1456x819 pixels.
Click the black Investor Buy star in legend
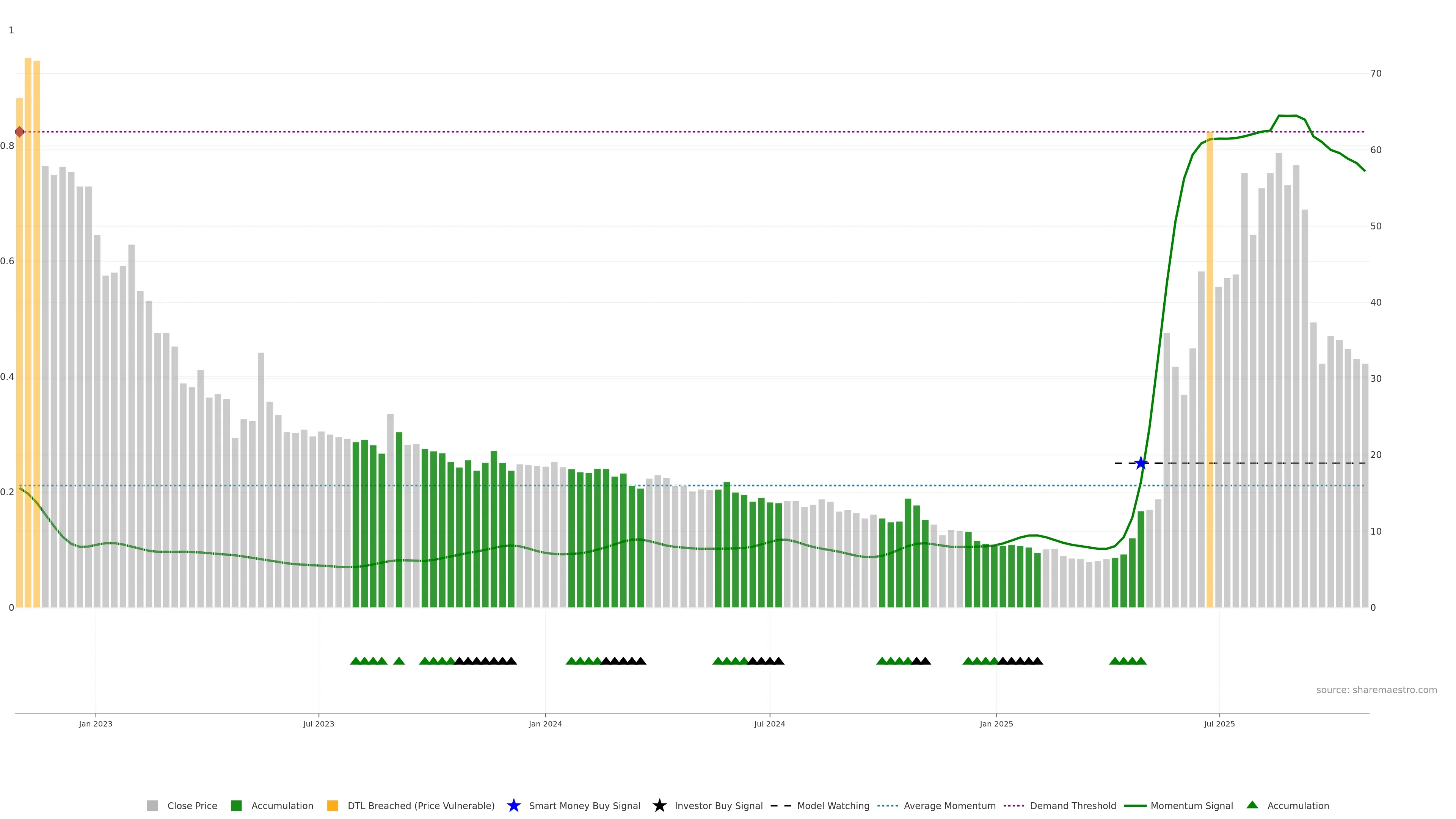tap(659, 806)
